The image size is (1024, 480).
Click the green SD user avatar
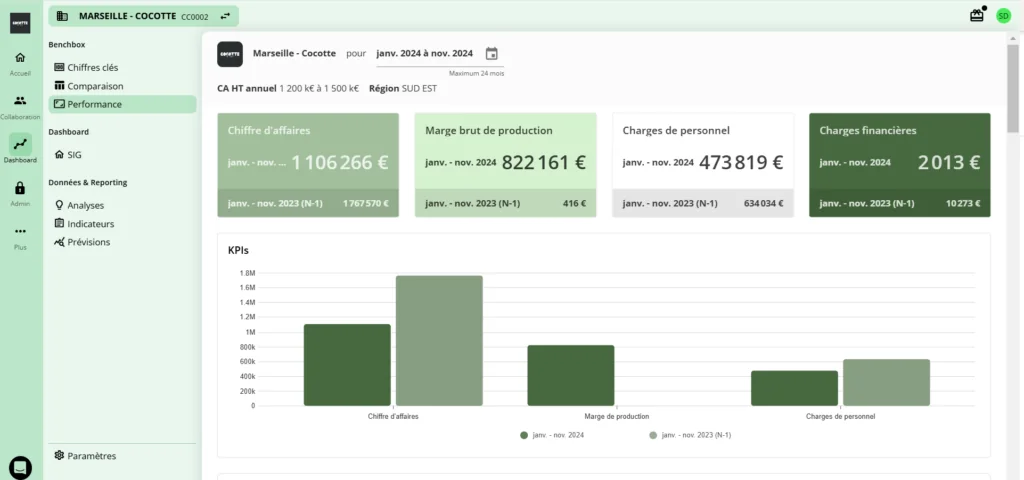(1003, 15)
